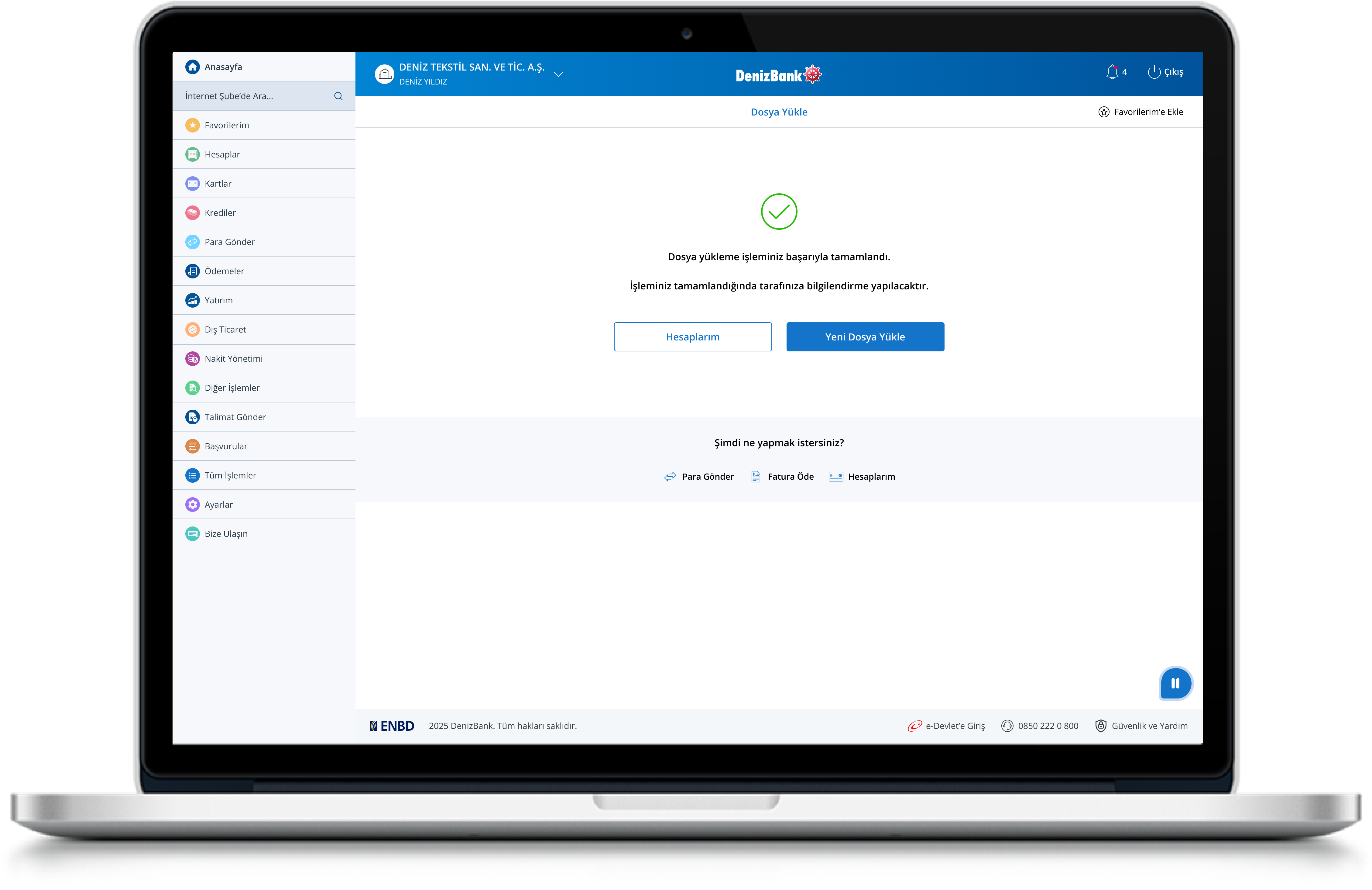The height and width of the screenshot is (890, 1372).
Task: Click the Fatura Öde document shortcut icon
Action: tap(756, 476)
